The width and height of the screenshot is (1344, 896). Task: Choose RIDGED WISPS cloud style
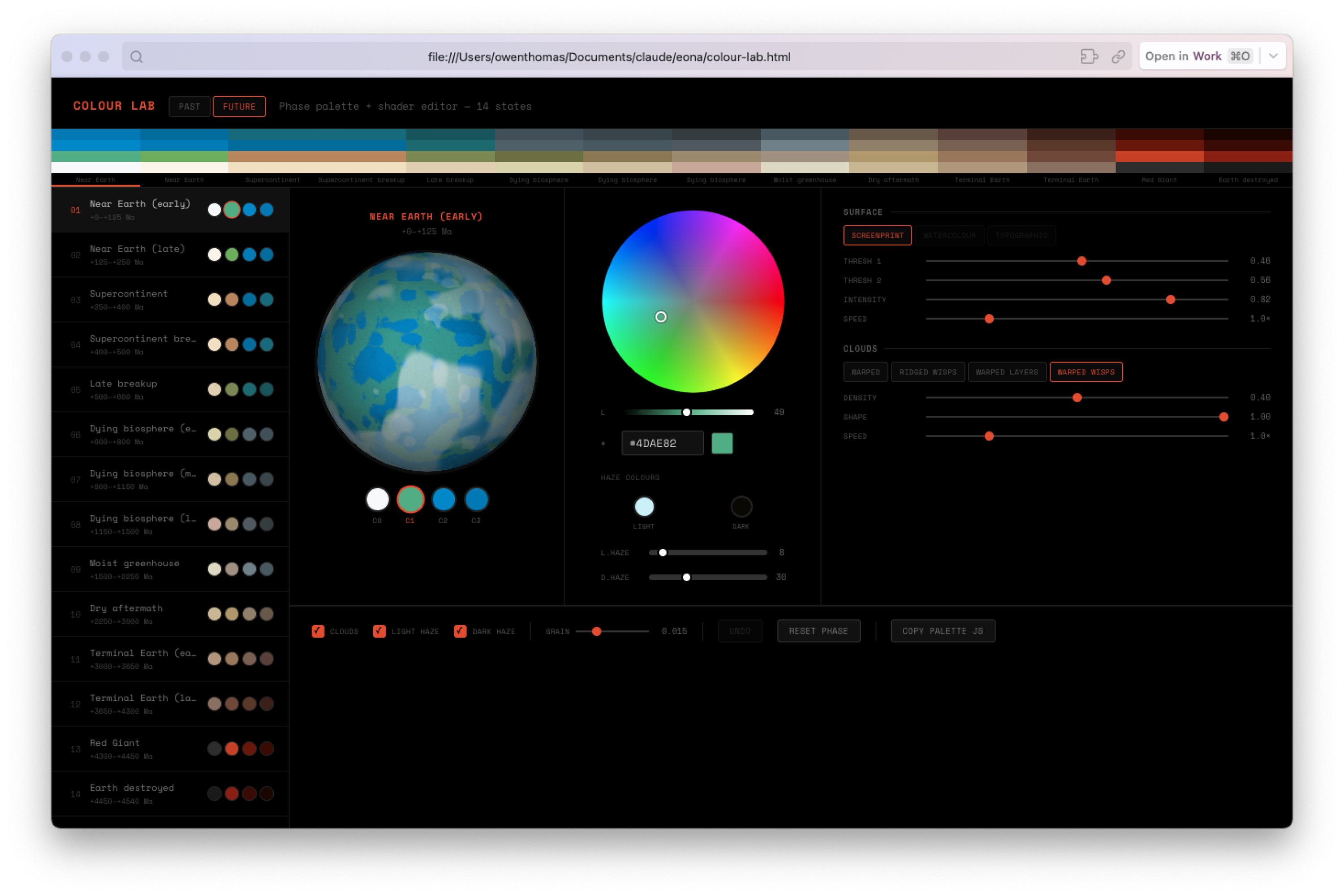928,372
